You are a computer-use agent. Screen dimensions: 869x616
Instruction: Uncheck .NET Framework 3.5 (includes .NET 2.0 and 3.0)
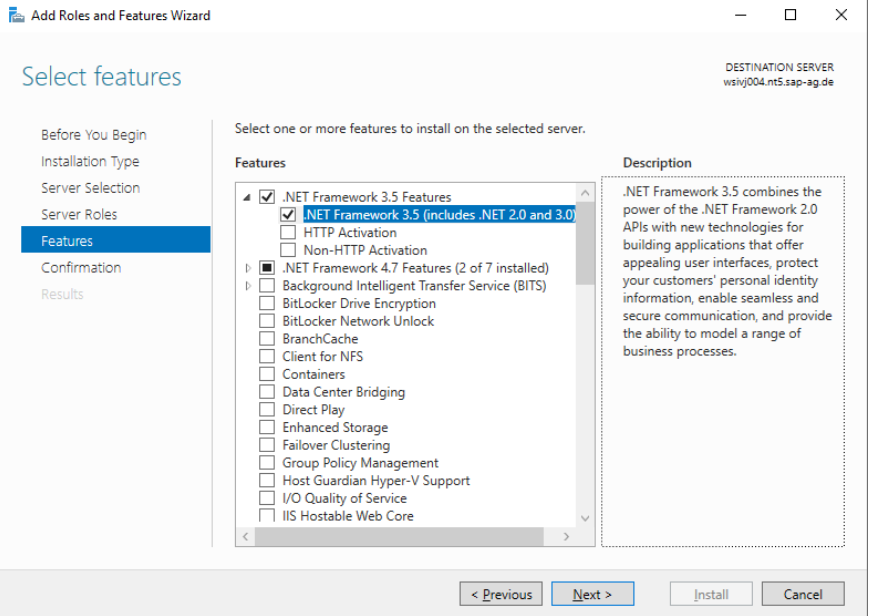click(x=287, y=214)
